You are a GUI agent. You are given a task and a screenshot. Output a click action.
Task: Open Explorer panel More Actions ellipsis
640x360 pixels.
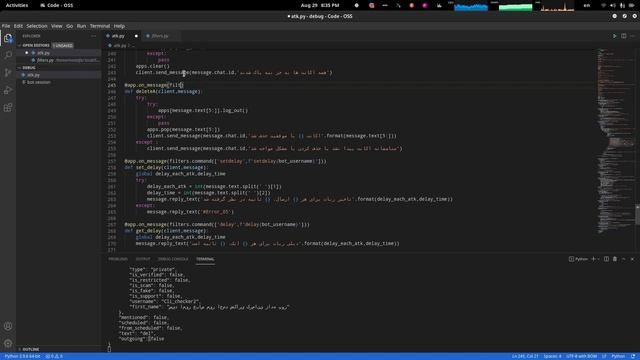tap(93, 36)
